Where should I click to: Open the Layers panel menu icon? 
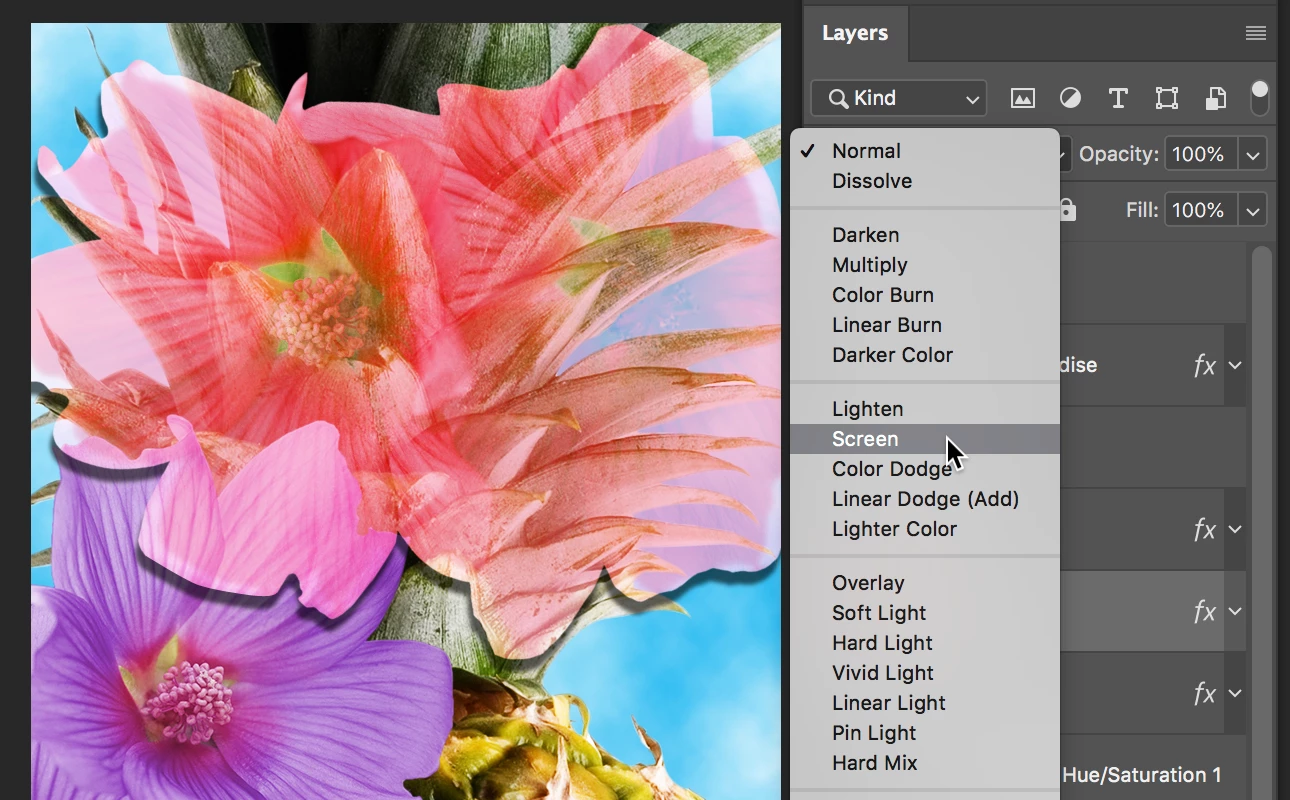[x=1255, y=33]
